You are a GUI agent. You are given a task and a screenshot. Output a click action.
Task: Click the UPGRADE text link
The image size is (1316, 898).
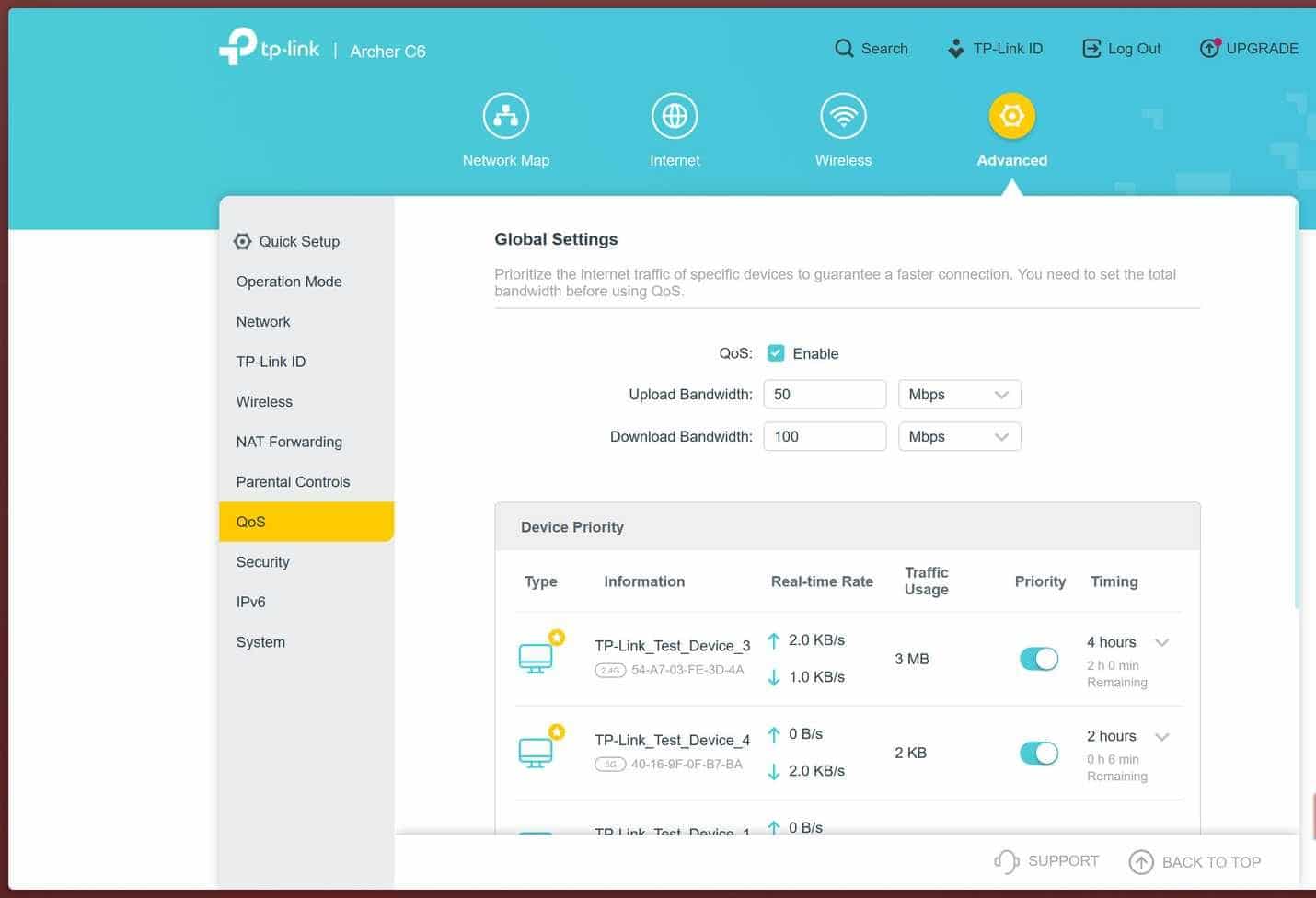point(1262,49)
